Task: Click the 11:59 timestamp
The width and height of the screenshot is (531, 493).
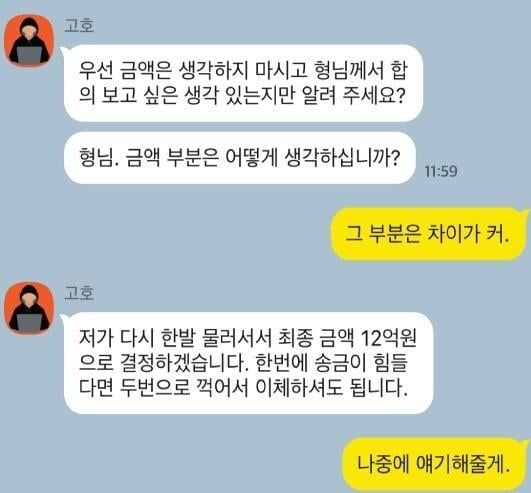Action: coord(441,171)
